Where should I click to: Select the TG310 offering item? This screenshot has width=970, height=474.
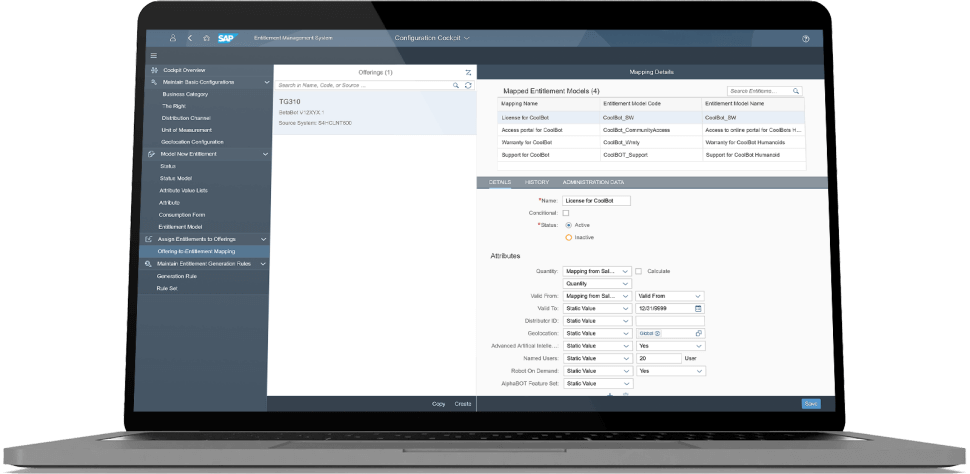(375, 112)
